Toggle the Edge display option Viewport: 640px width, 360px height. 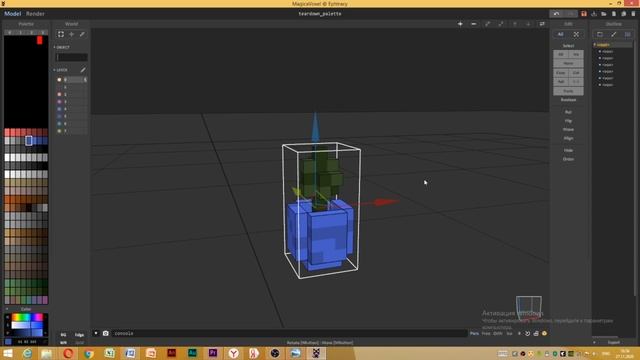coord(79,335)
